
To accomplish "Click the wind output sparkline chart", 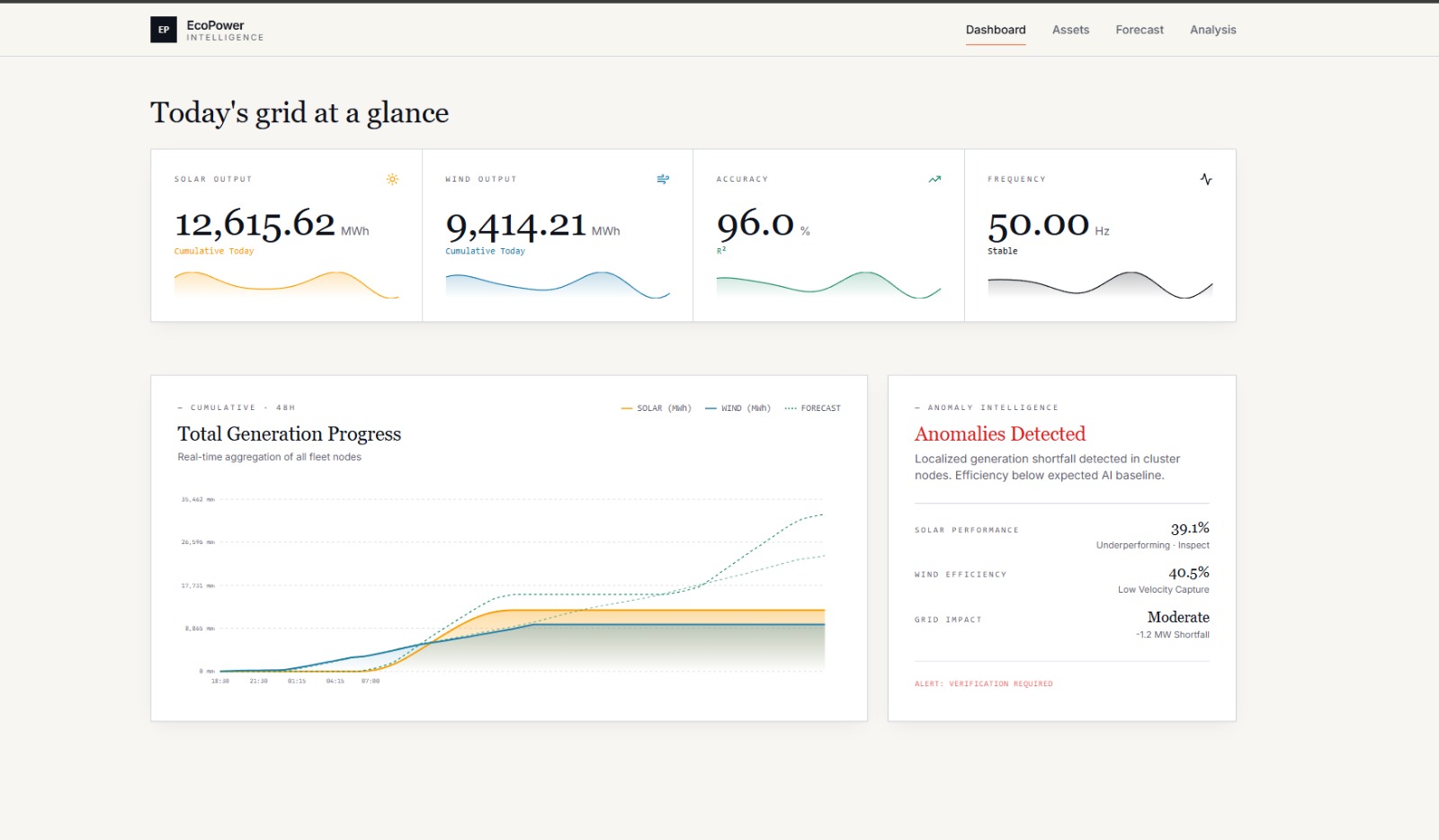I will pos(558,284).
